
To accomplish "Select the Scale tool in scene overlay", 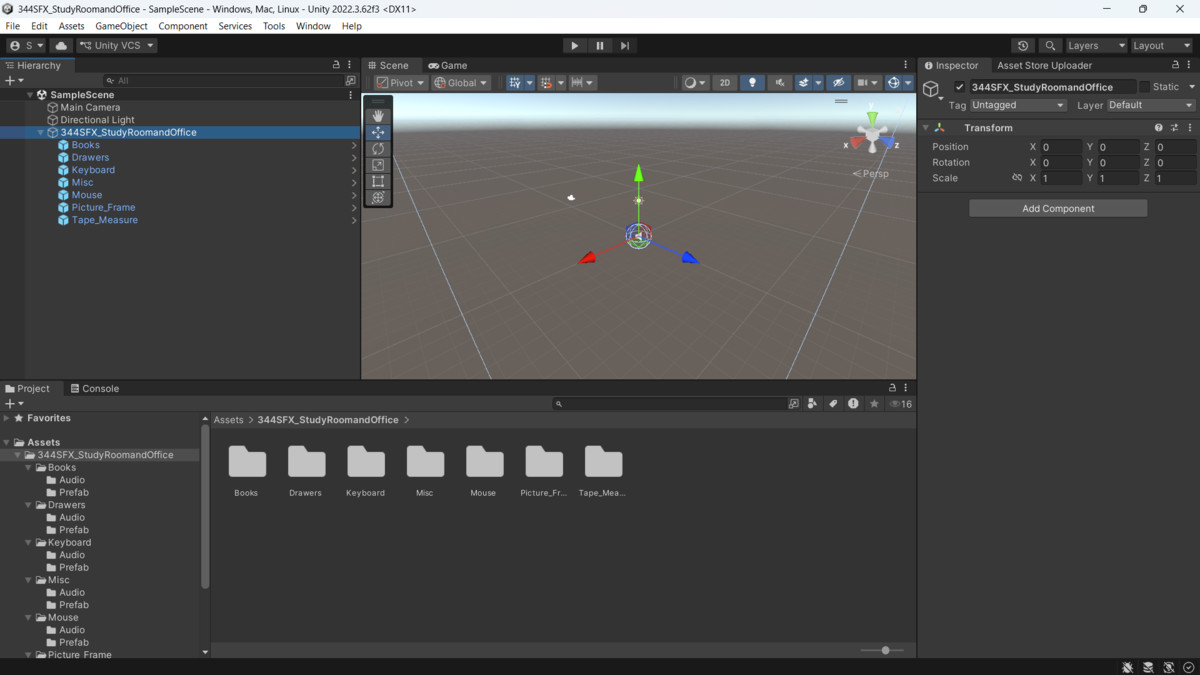I will pos(378,165).
